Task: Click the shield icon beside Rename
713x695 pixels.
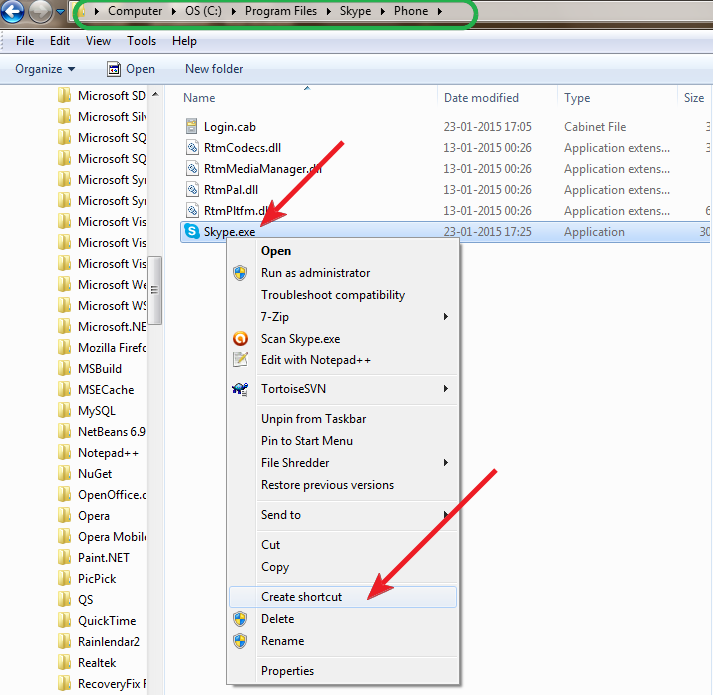Action: pos(240,641)
